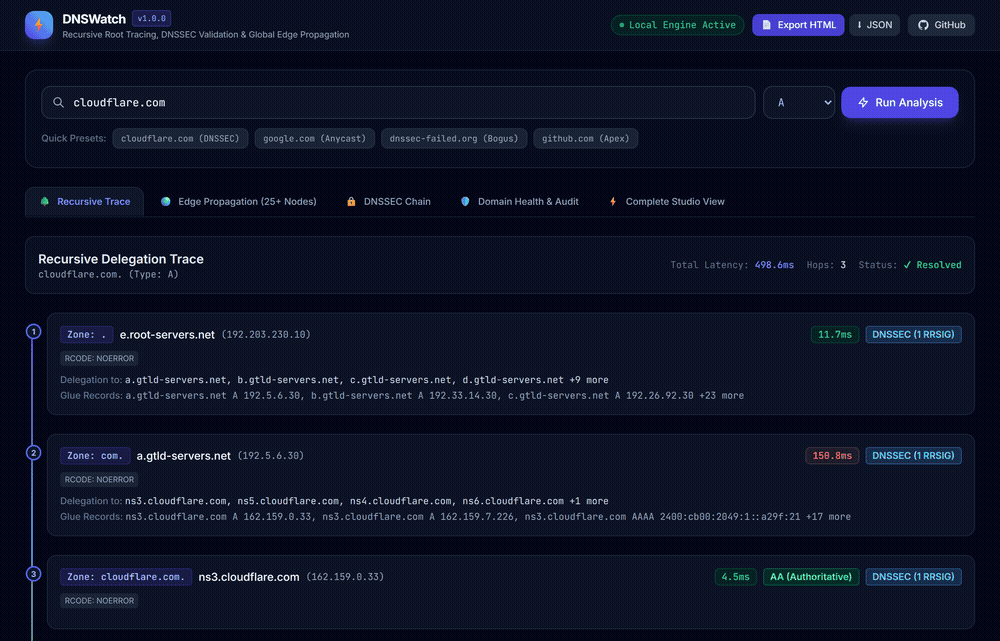This screenshot has width=1000, height=641.
Task: Open Domain Health & Audit tab
Action: coord(519,202)
